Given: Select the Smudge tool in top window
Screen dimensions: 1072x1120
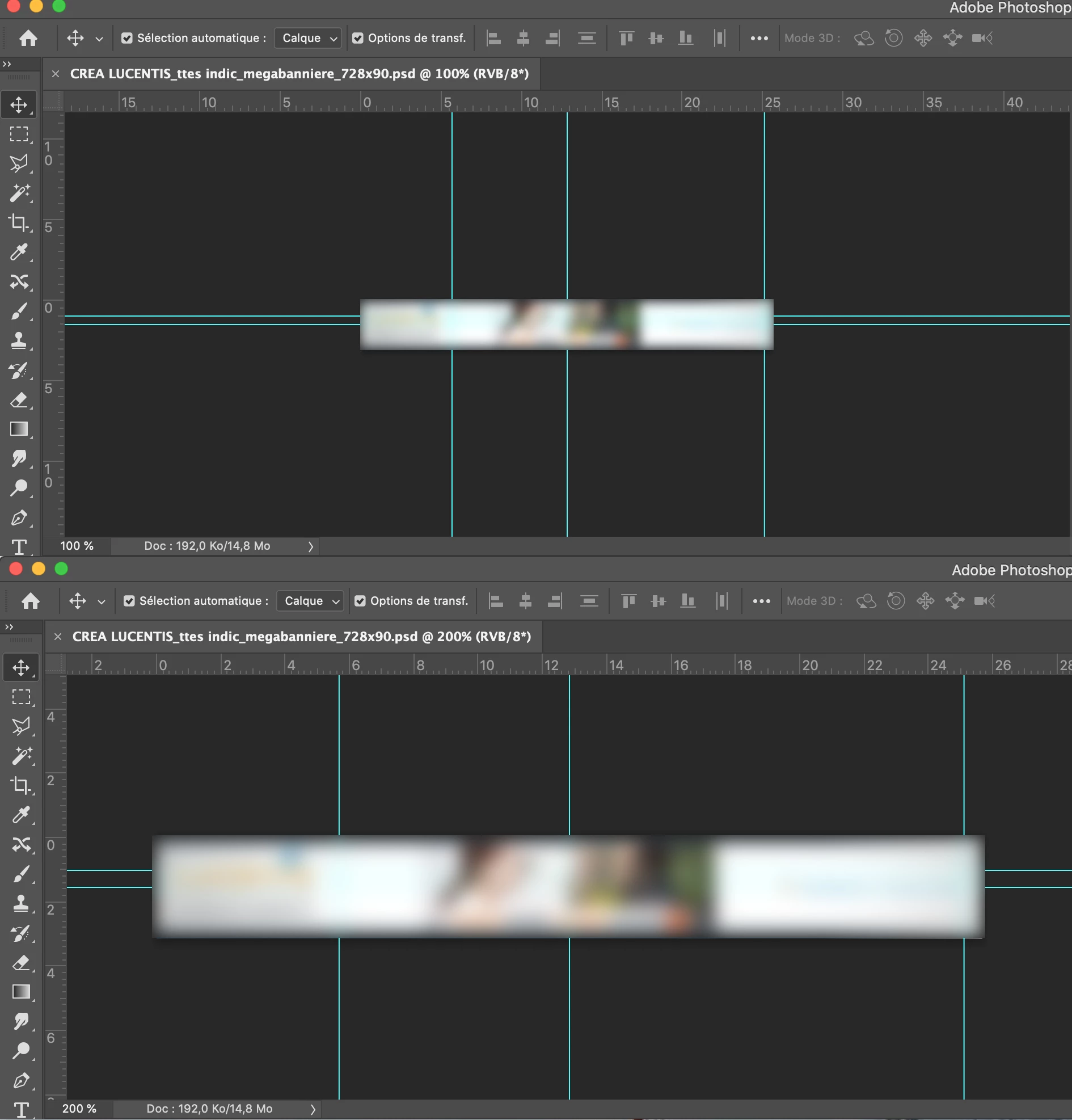Looking at the screenshot, I should click(x=19, y=459).
